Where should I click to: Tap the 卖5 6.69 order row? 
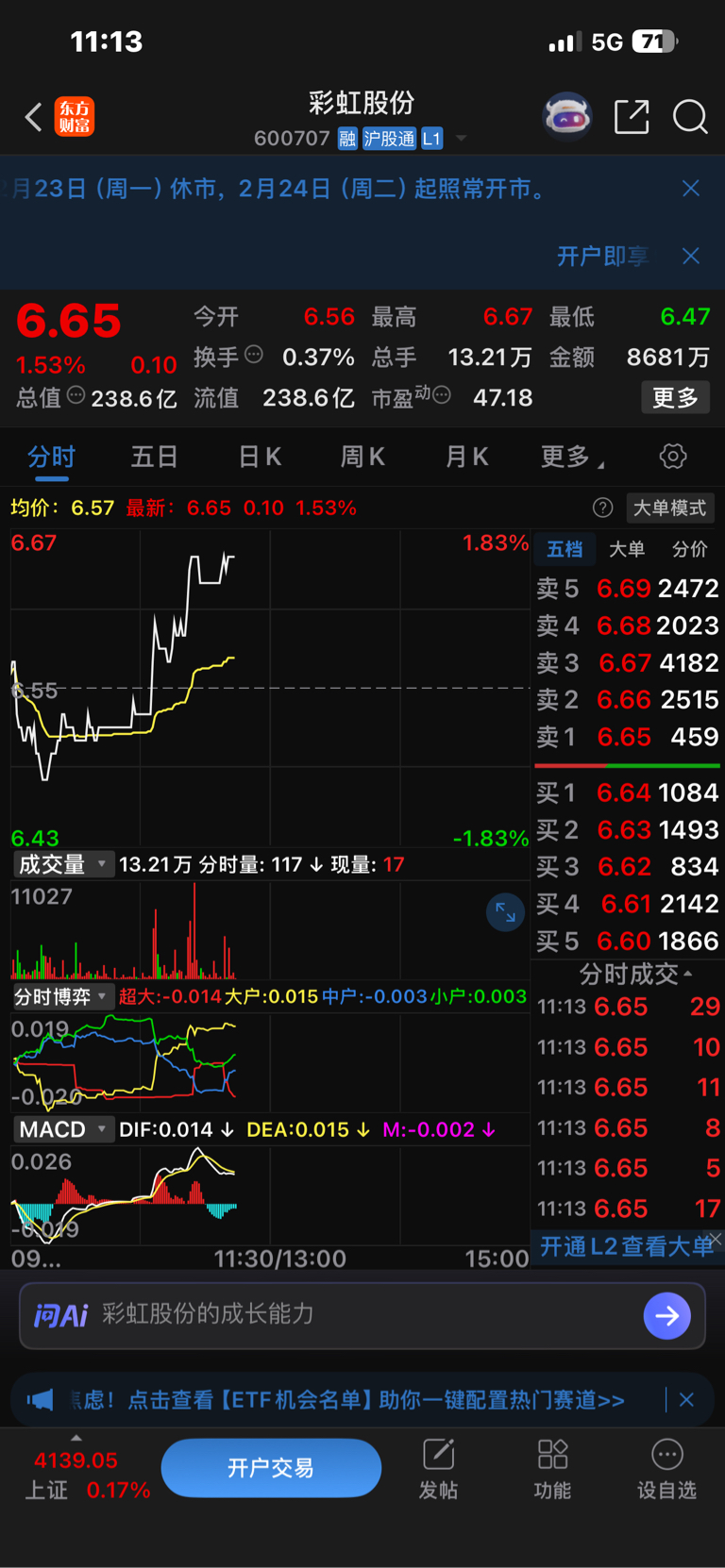coord(628,589)
